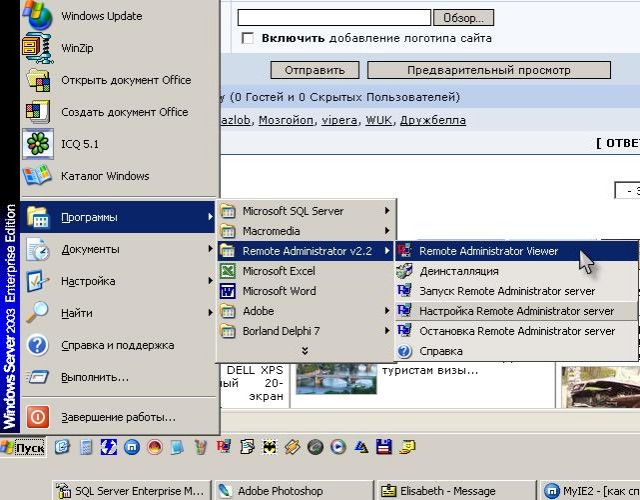Click blue lightning-arrow quick launch icon
640x500 pixels.
tap(109, 447)
